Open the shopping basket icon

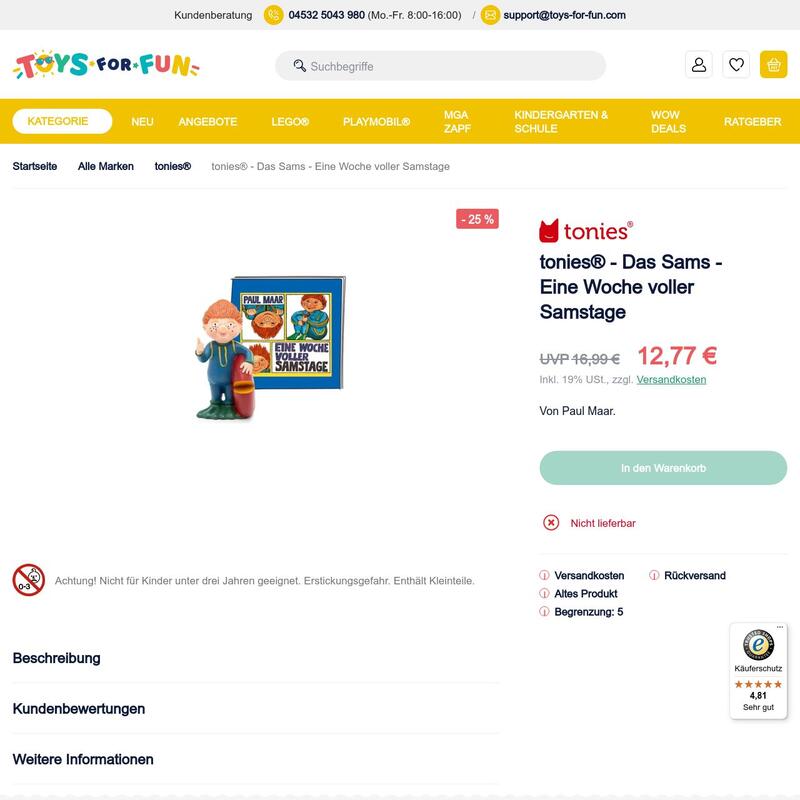coord(773,65)
